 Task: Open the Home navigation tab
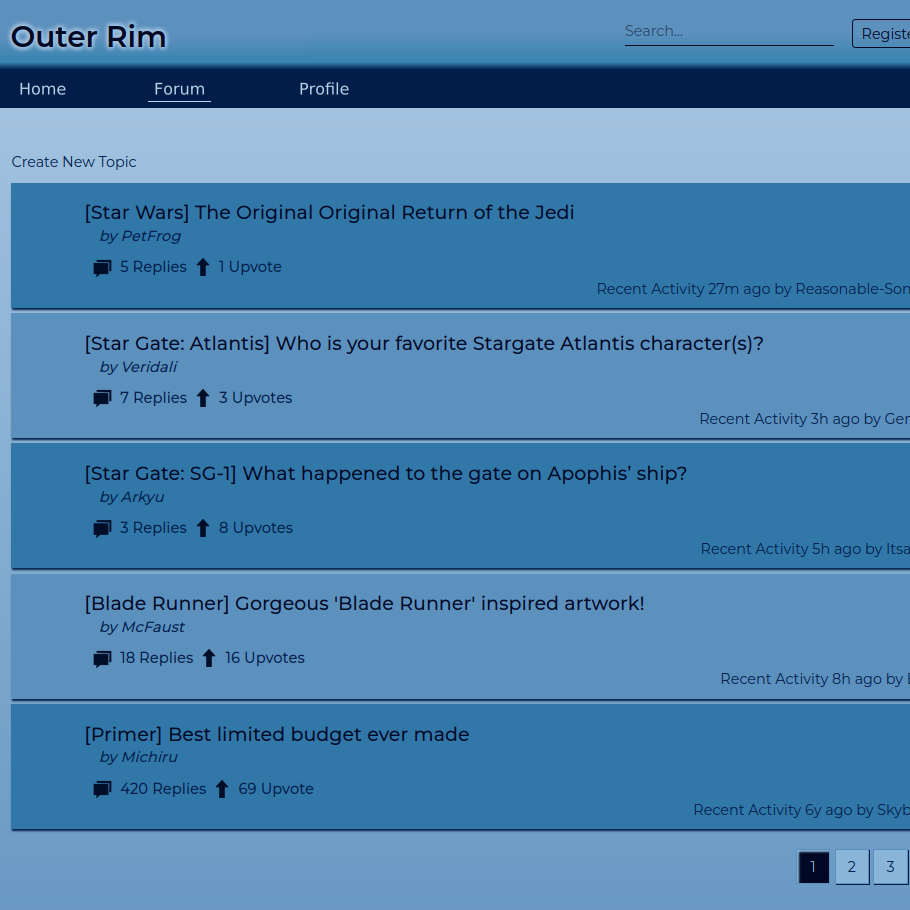pos(42,89)
